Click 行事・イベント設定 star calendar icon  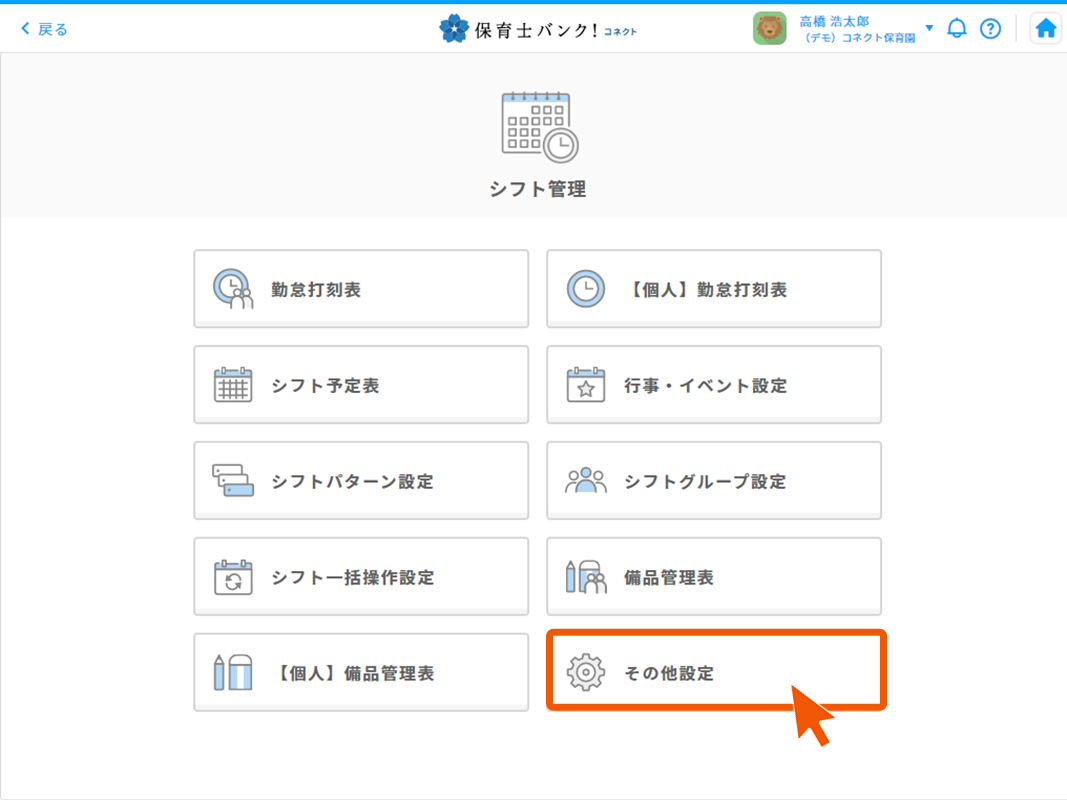click(x=586, y=385)
